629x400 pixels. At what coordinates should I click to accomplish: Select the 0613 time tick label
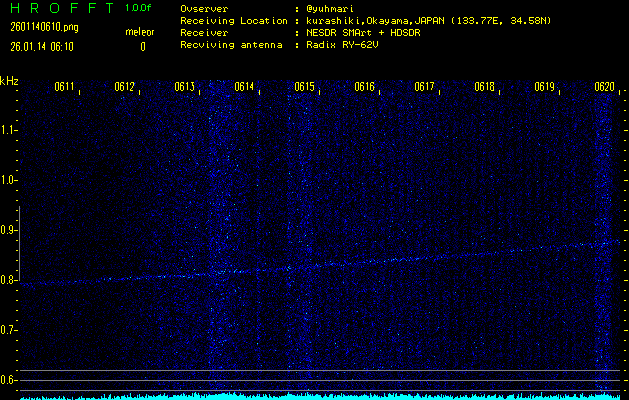coord(184,87)
